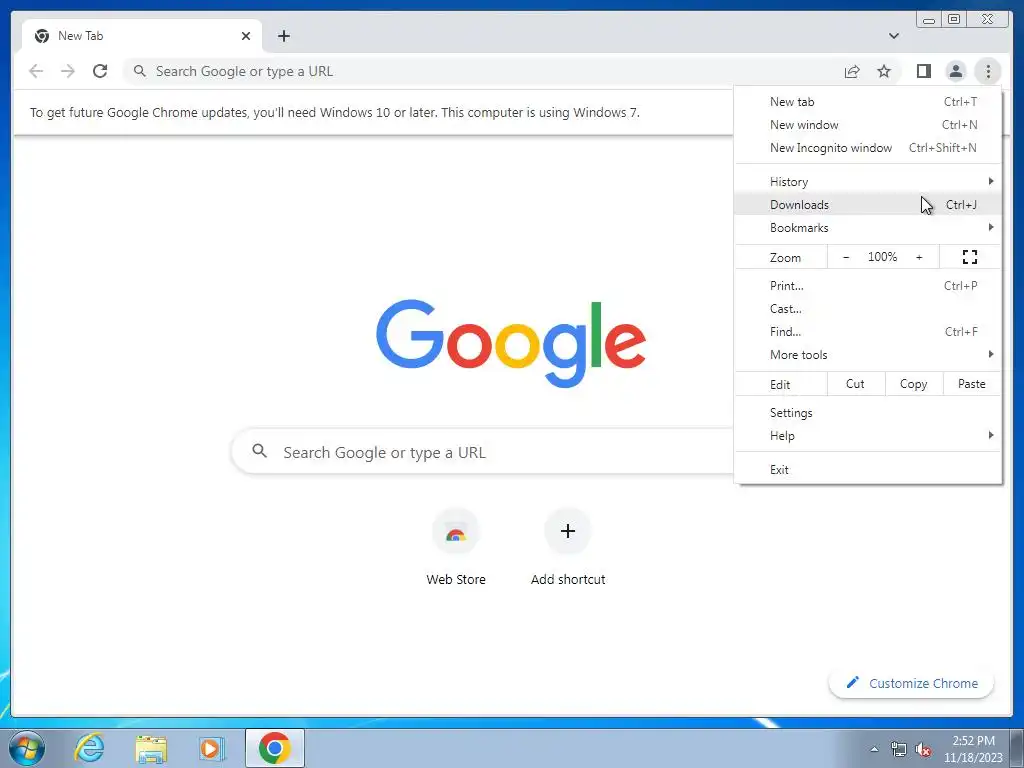
Task: Click the Chrome taskbar icon
Action: click(x=274, y=748)
